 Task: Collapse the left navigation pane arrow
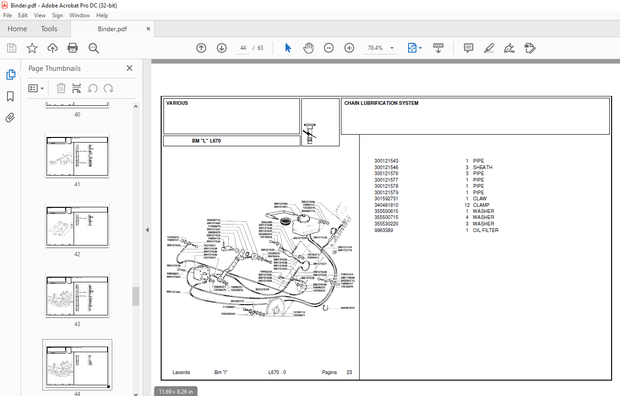click(147, 230)
